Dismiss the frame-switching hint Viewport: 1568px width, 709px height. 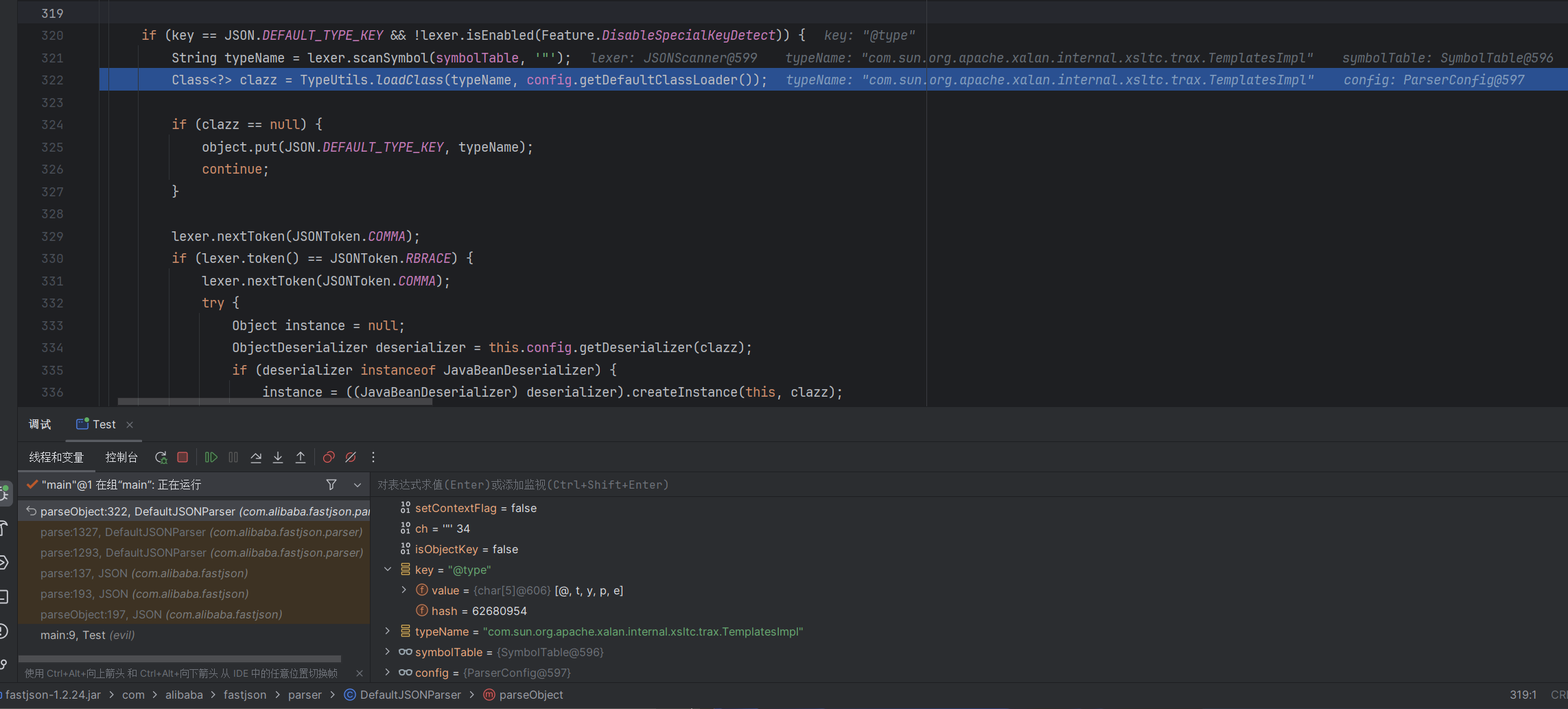pos(360,673)
